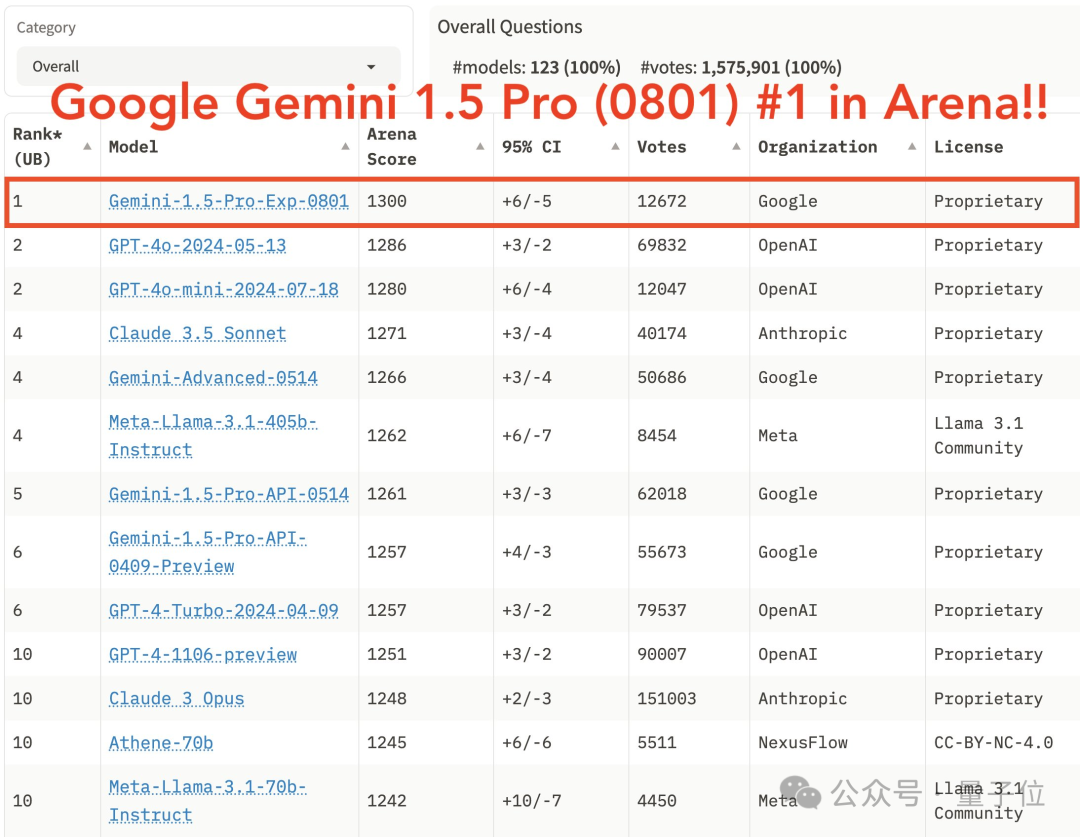The height and width of the screenshot is (837, 1080).
Task: Sort by Rank column arrow
Action: coord(87,146)
